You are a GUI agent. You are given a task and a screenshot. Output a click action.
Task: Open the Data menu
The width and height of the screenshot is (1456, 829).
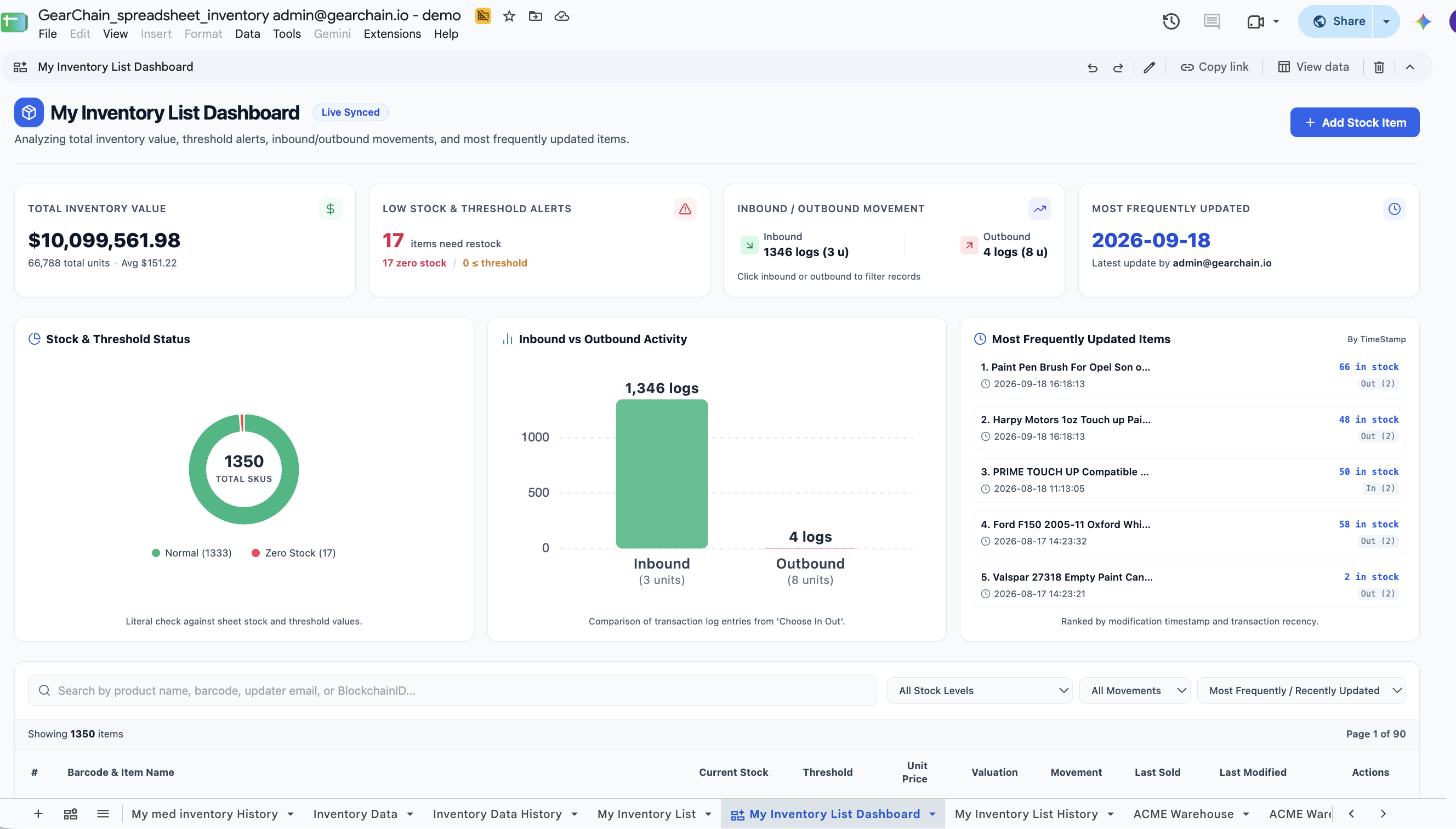click(247, 34)
